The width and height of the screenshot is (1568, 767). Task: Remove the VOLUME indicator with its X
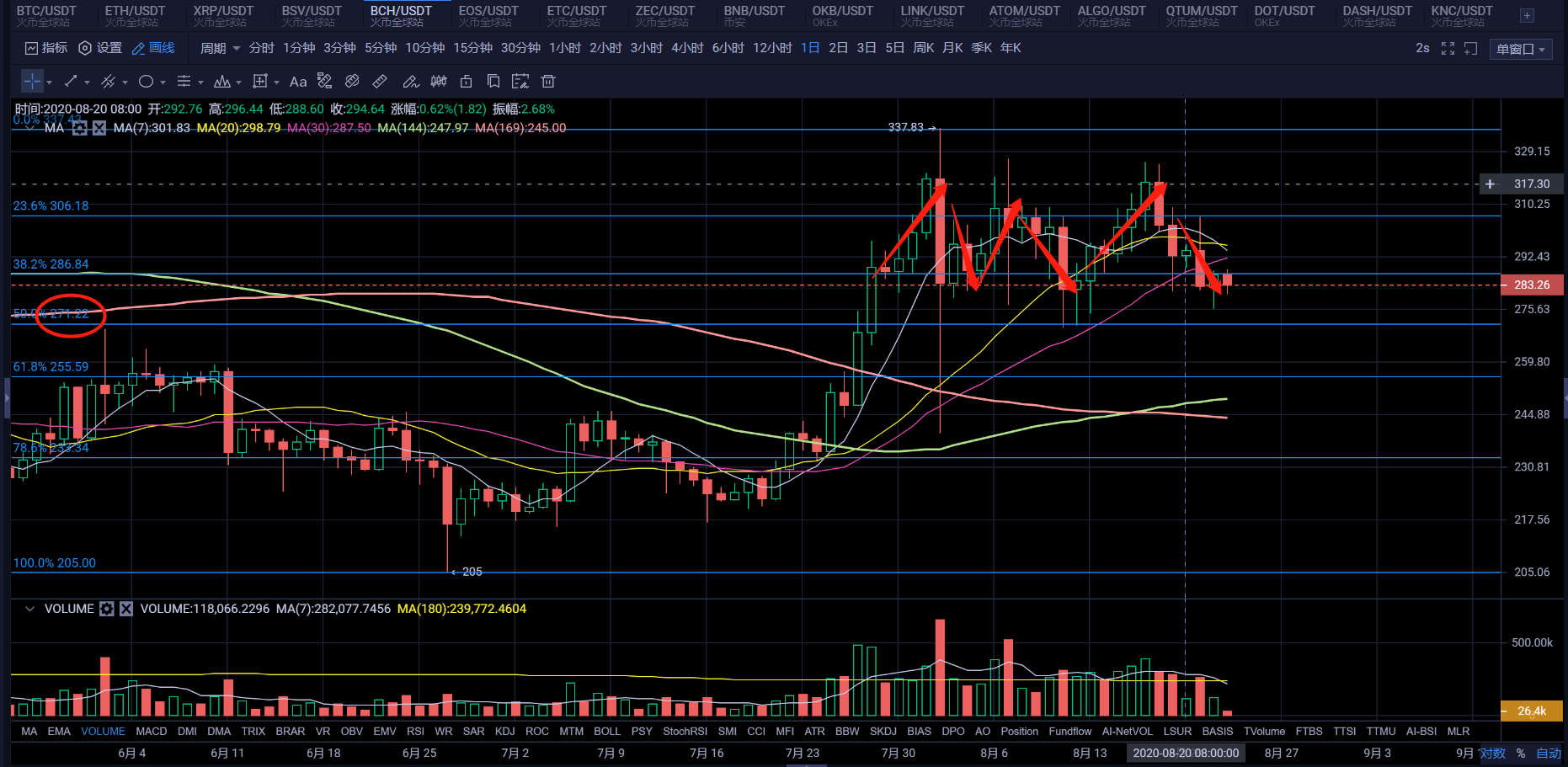point(126,609)
